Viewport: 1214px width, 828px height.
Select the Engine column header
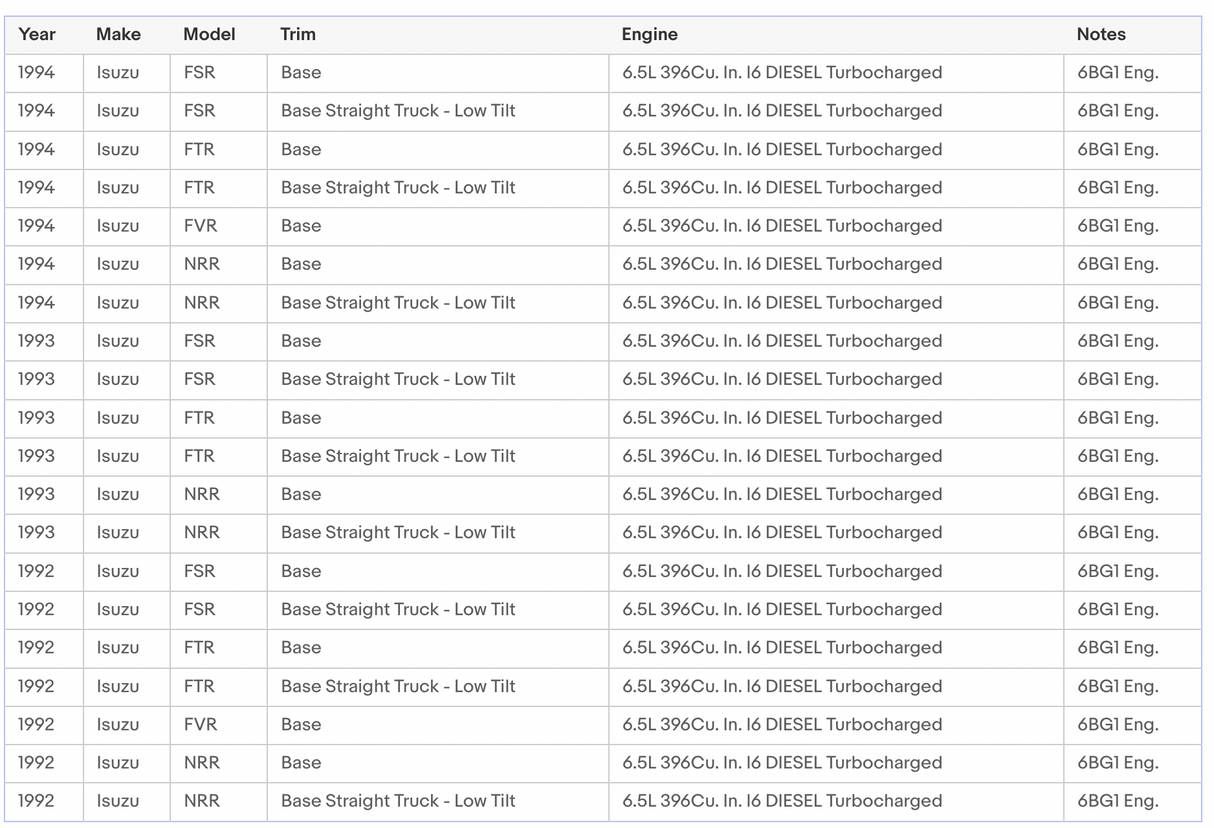(649, 34)
